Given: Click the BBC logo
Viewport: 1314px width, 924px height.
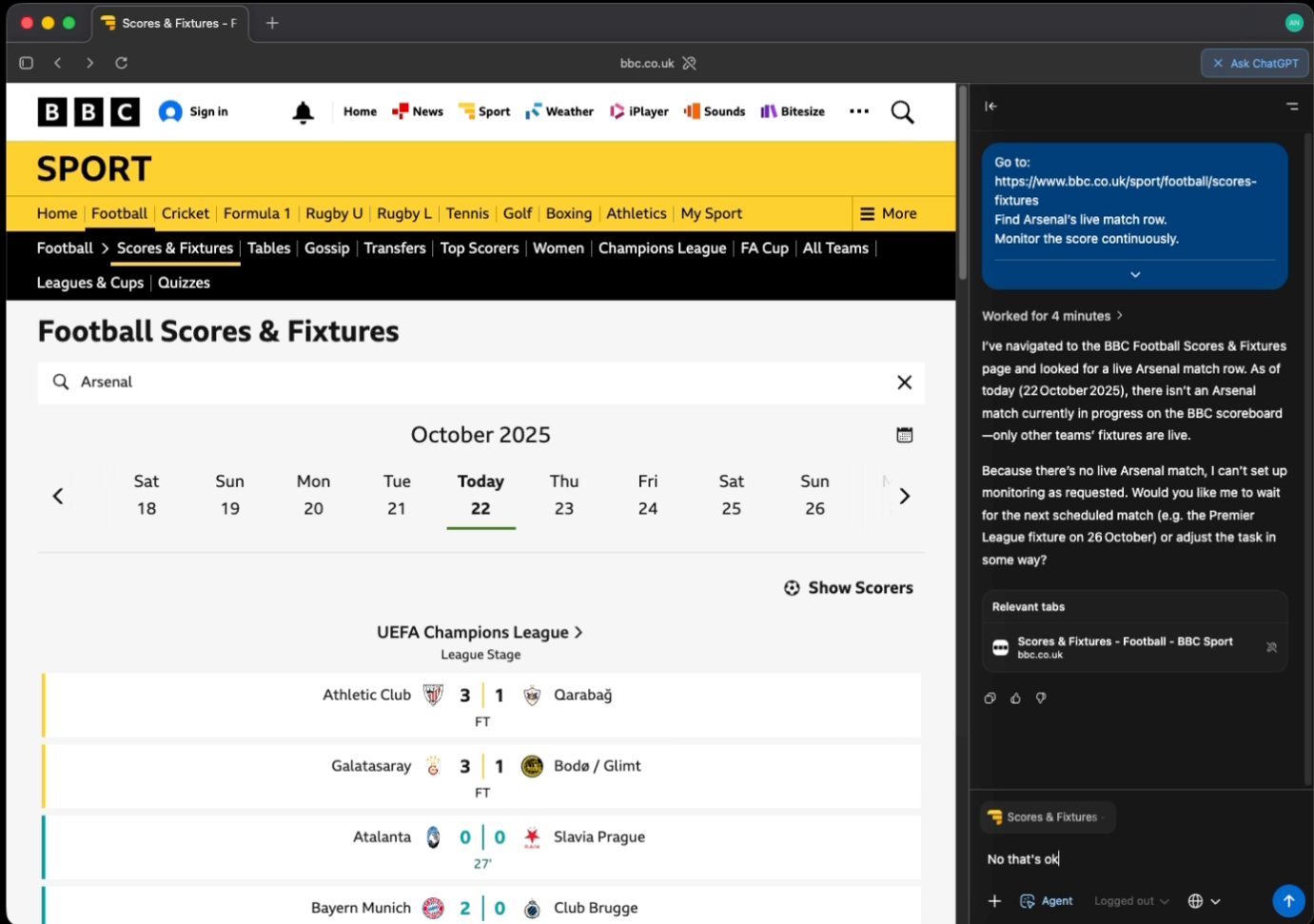Looking at the screenshot, I should 88,112.
